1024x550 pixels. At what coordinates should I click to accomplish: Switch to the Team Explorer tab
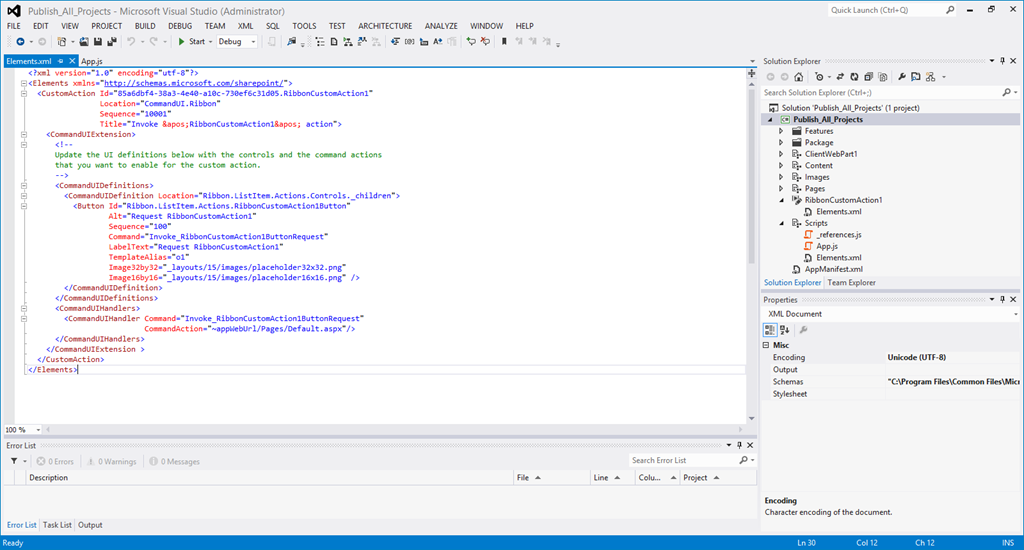(x=852, y=283)
